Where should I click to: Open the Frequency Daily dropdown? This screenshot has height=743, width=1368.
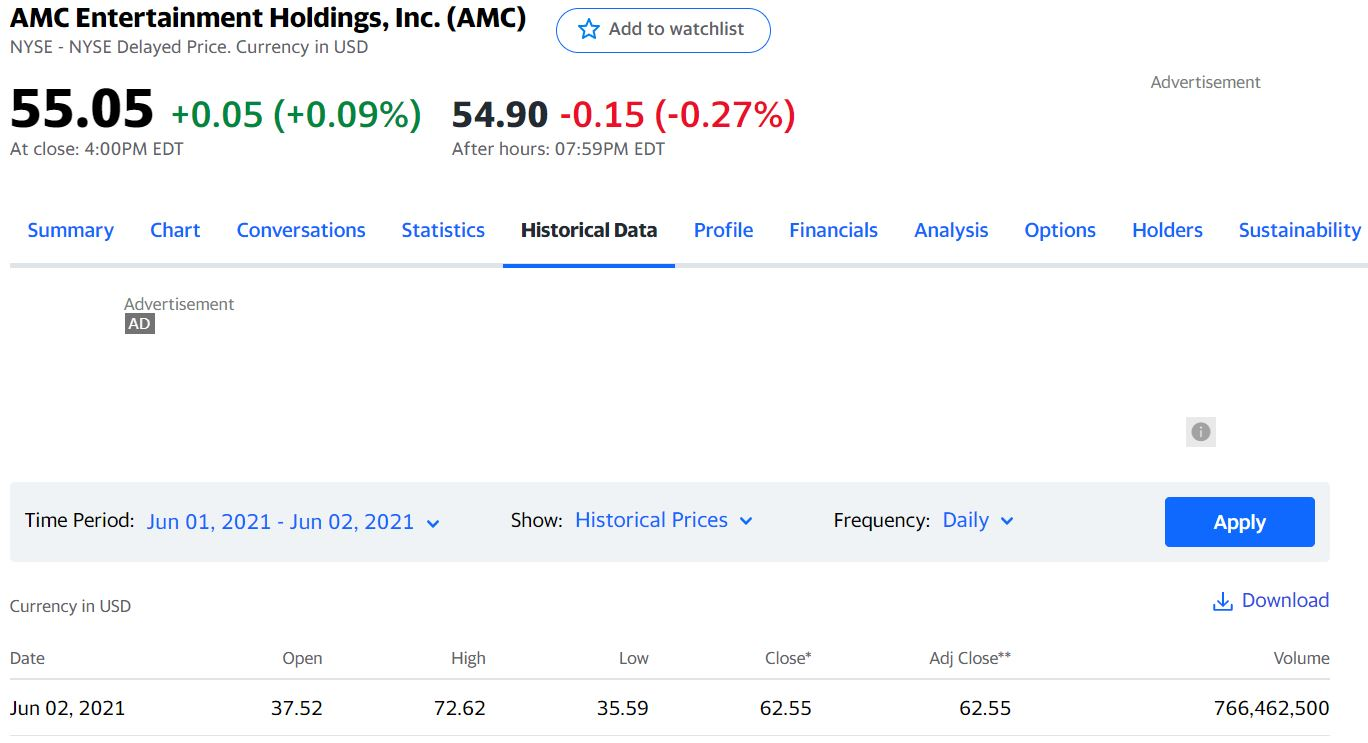978,521
